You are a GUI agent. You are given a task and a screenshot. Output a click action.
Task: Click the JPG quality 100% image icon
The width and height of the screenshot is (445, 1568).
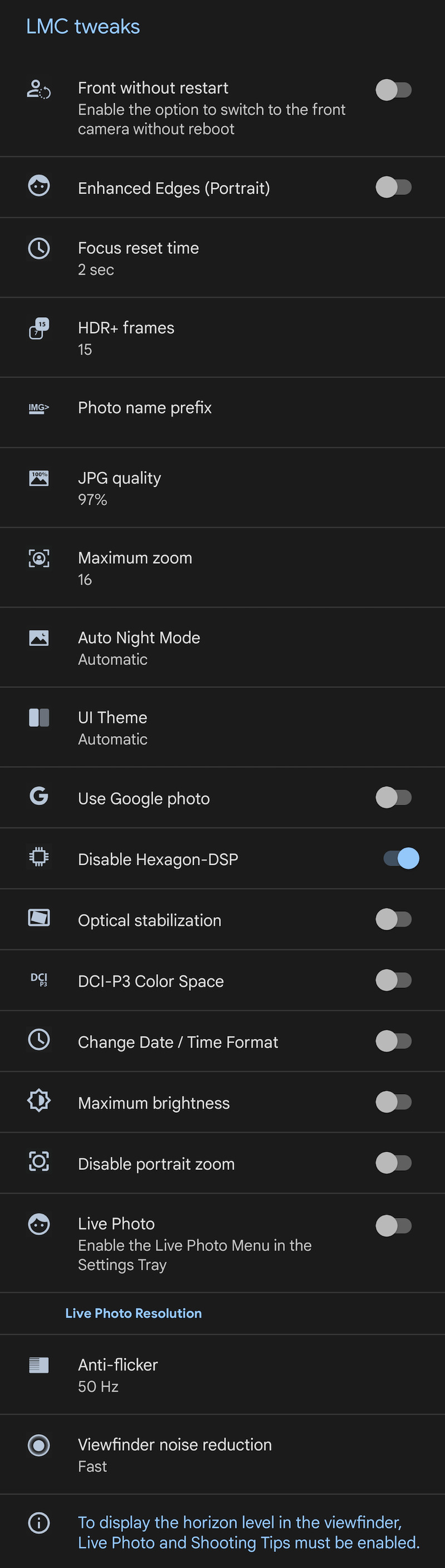[x=39, y=478]
